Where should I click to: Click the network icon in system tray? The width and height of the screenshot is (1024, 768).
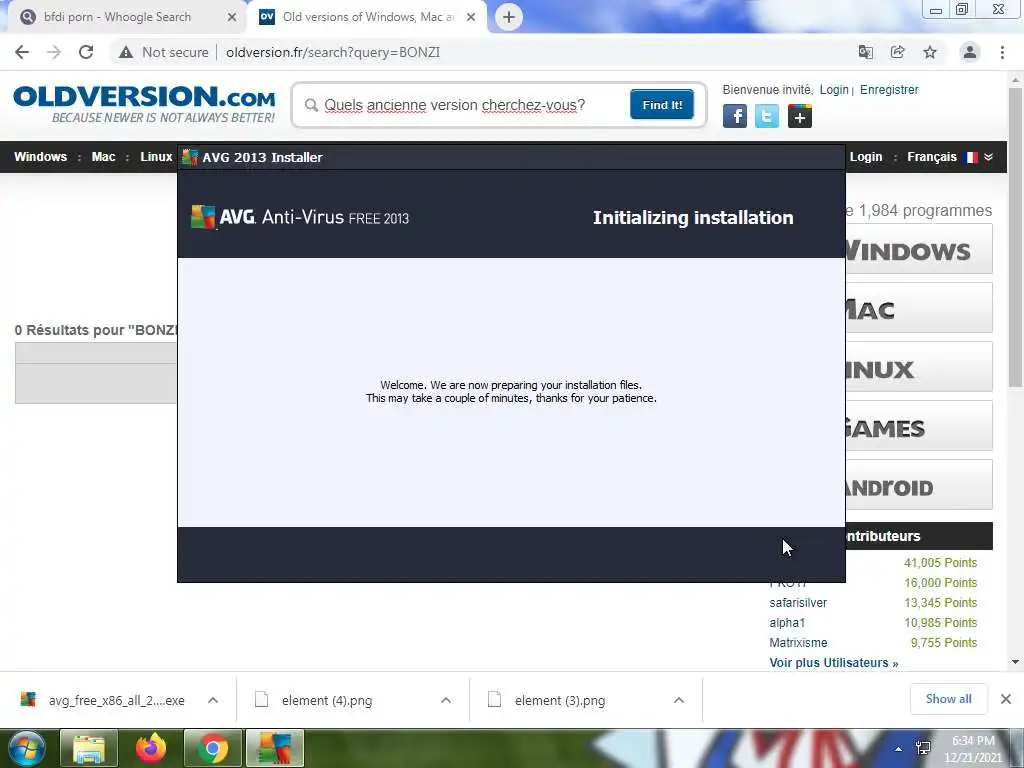click(x=923, y=748)
